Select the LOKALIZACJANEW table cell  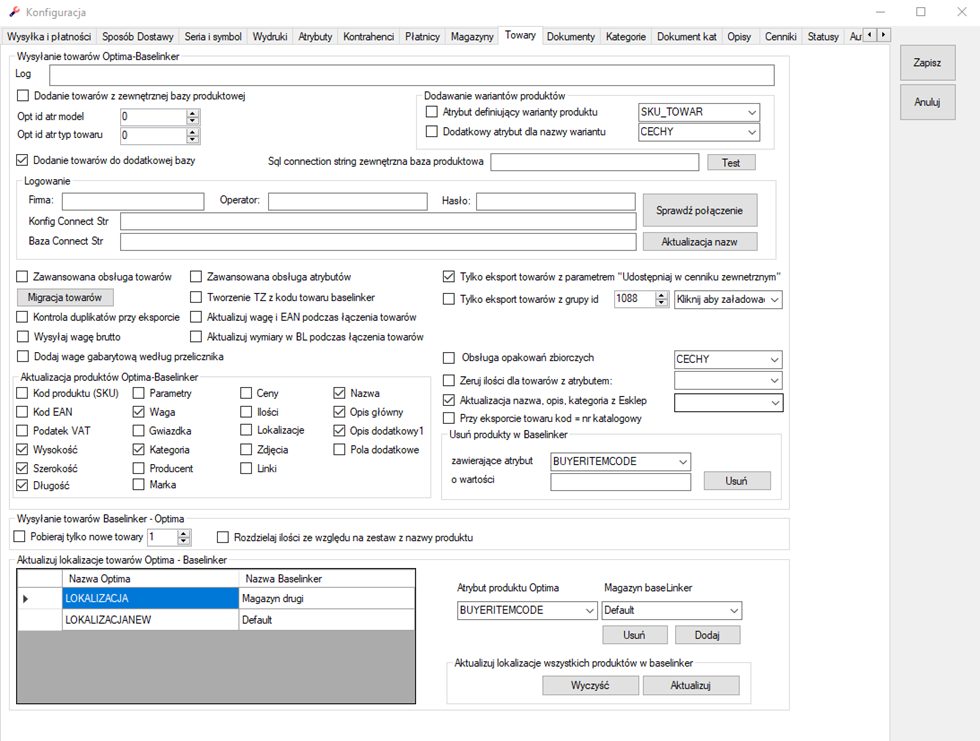pos(151,620)
